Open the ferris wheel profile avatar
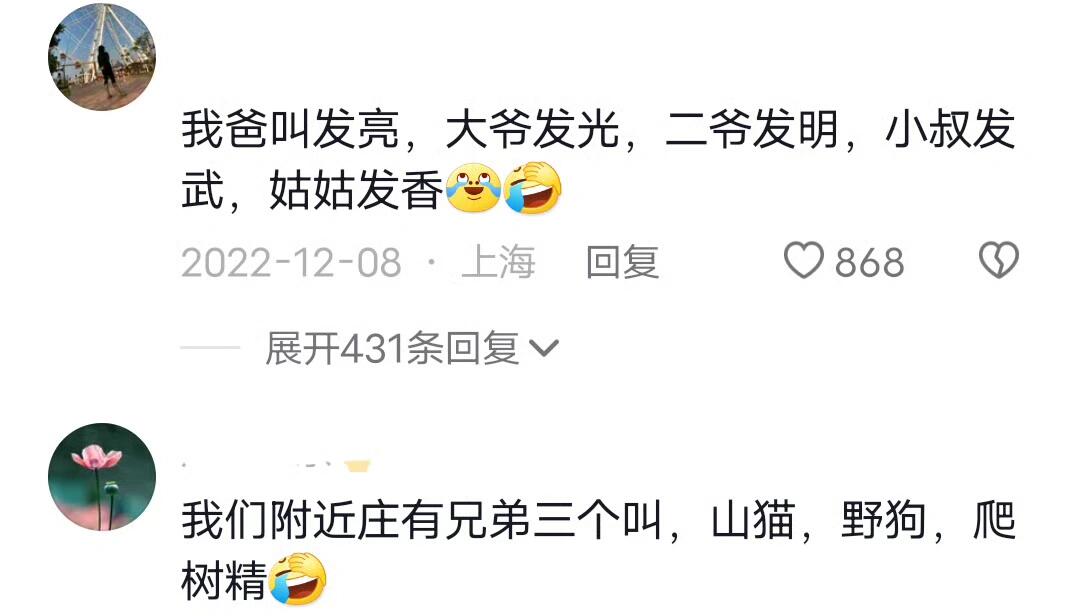This screenshot has height=616, width=1080. click(x=102, y=57)
